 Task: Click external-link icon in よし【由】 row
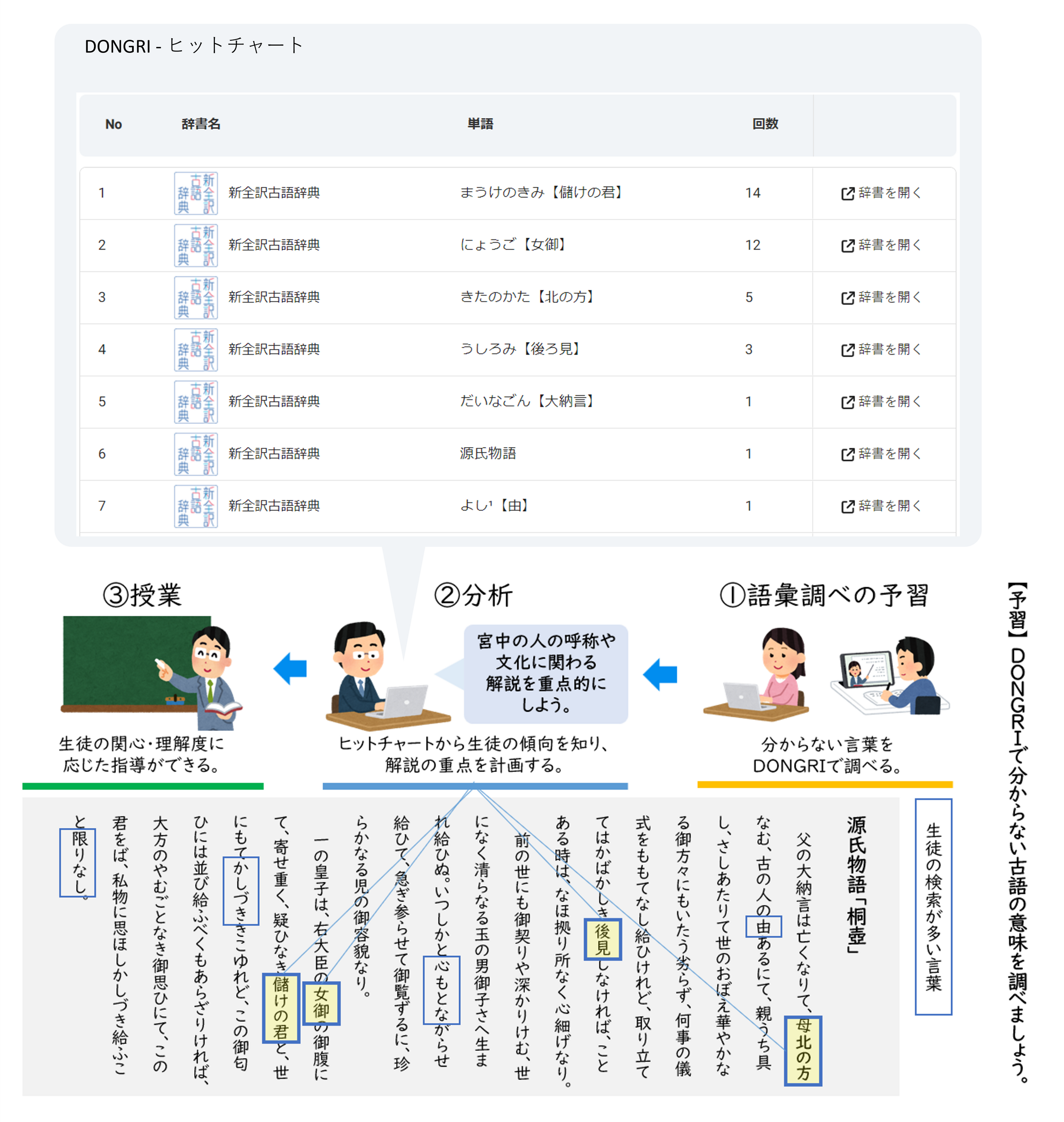coord(847,506)
